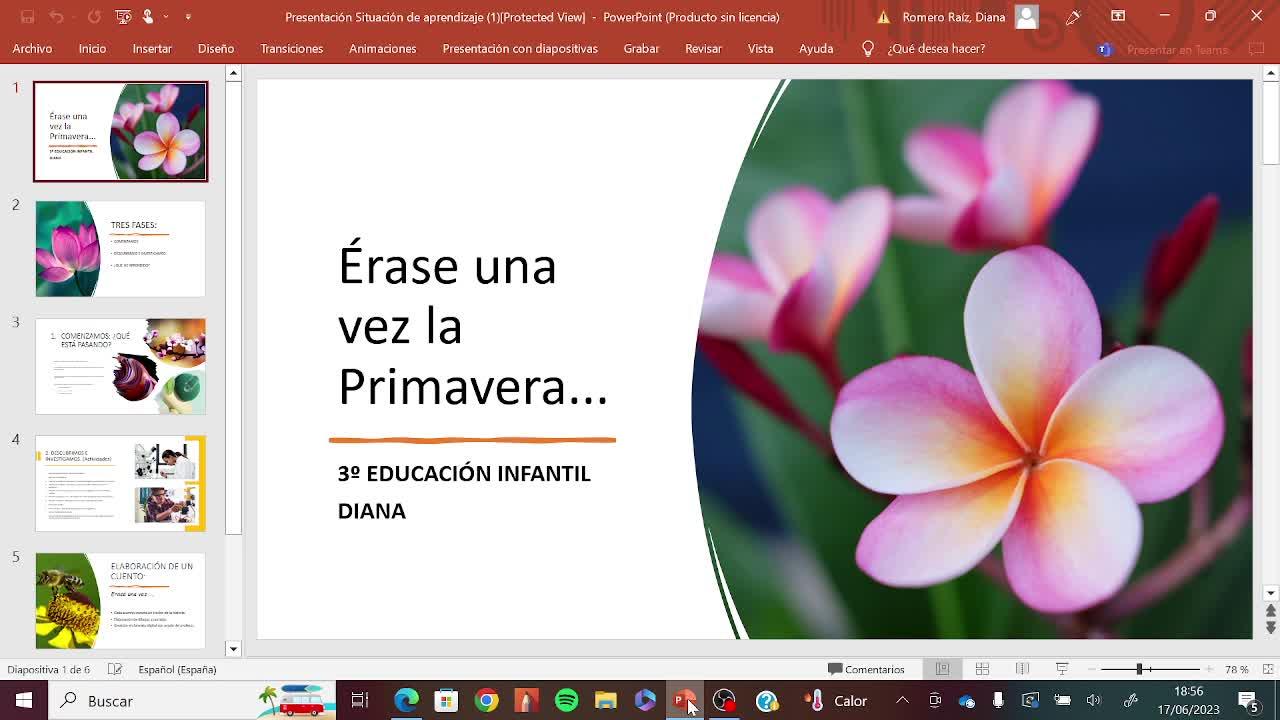This screenshot has width=1280, height=720.
Task: Open Customize Quick Access Toolbar dropdown
Action: tap(188, 16)
